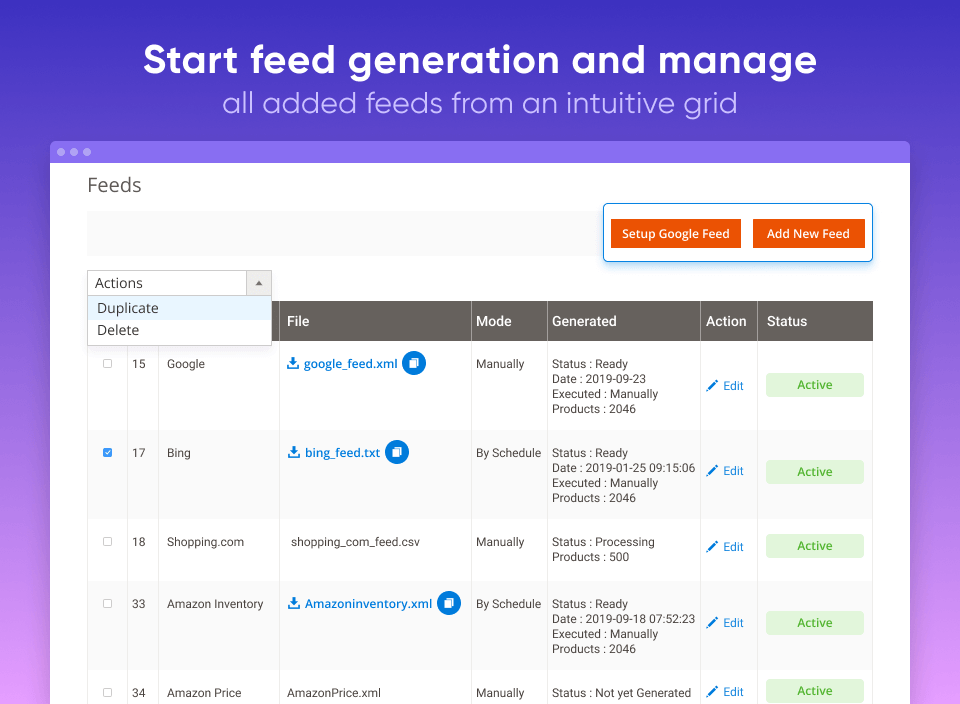Click the copy icon next to Amazoninventory.xml
The width and height of the screenshot is (960, 704).
449,603
